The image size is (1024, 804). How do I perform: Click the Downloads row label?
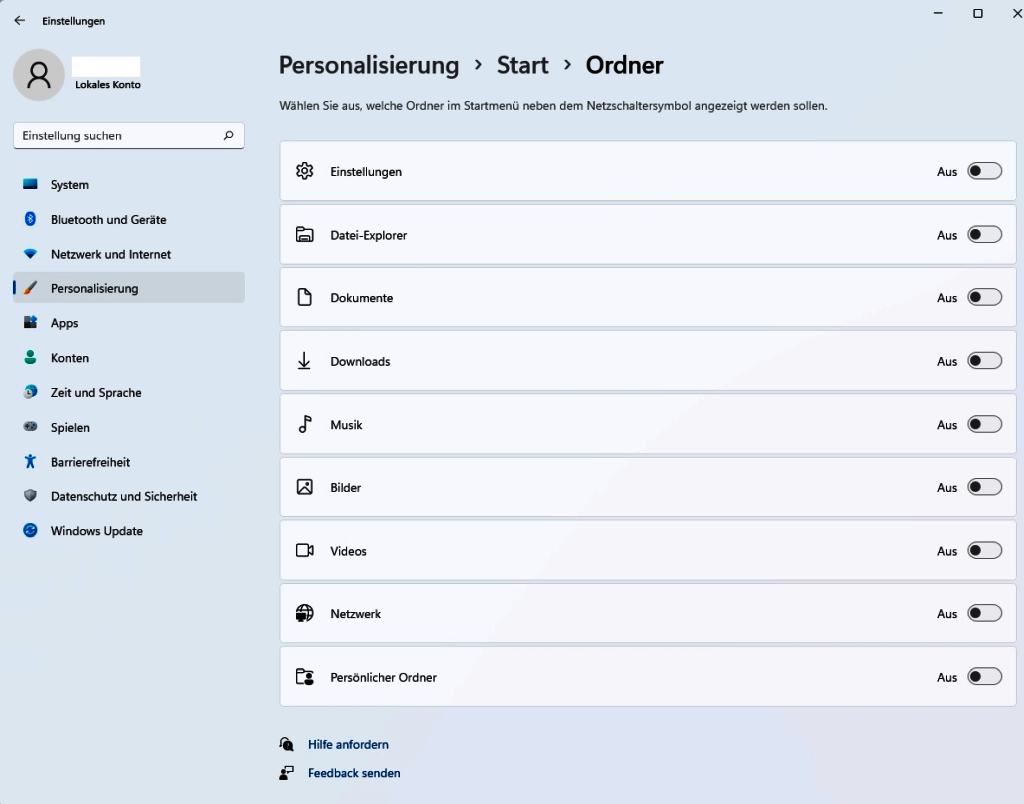360,361
